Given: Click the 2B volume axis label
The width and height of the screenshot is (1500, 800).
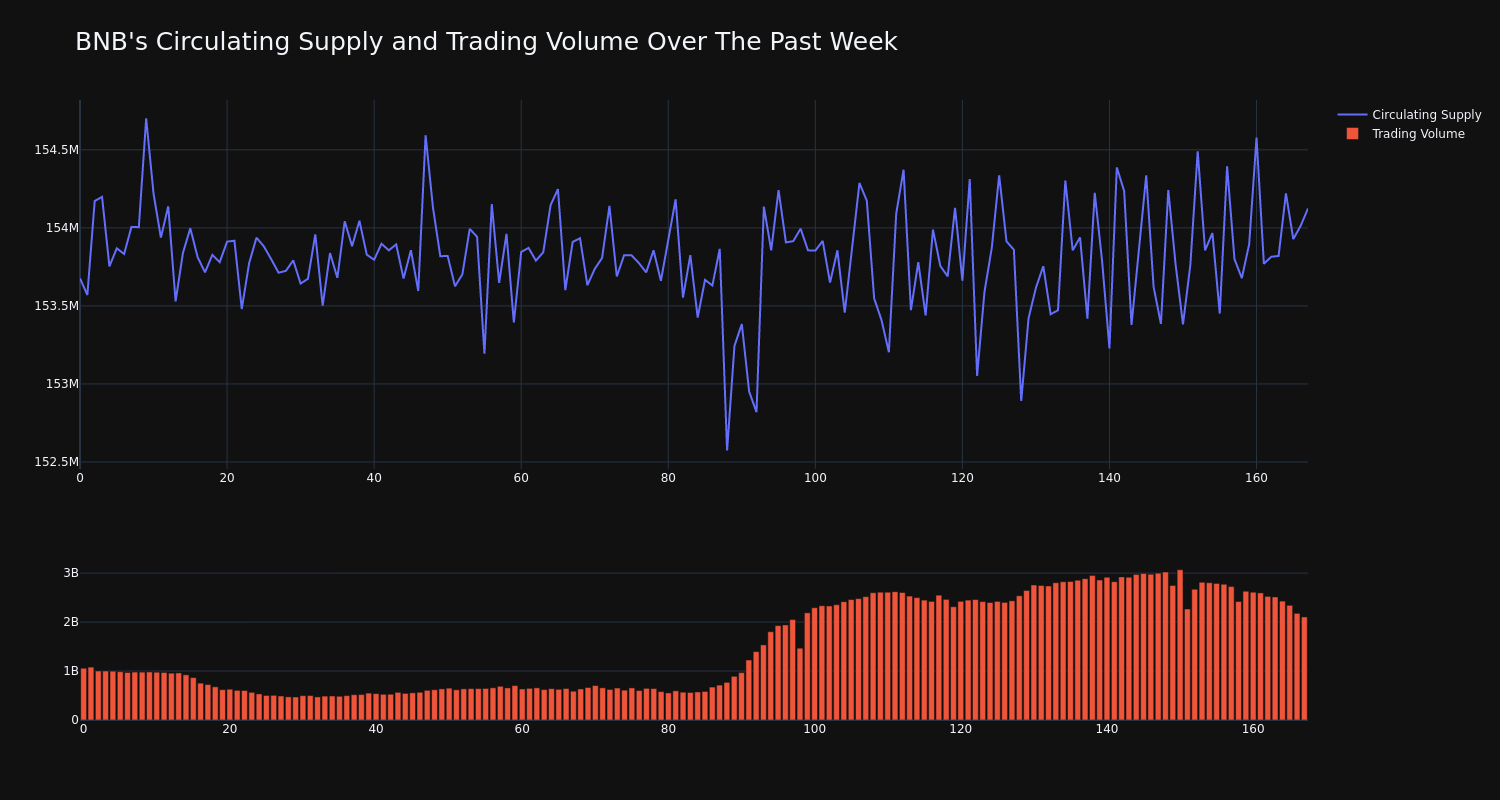Looking at the screenshot, I should [x=71, y=622].
